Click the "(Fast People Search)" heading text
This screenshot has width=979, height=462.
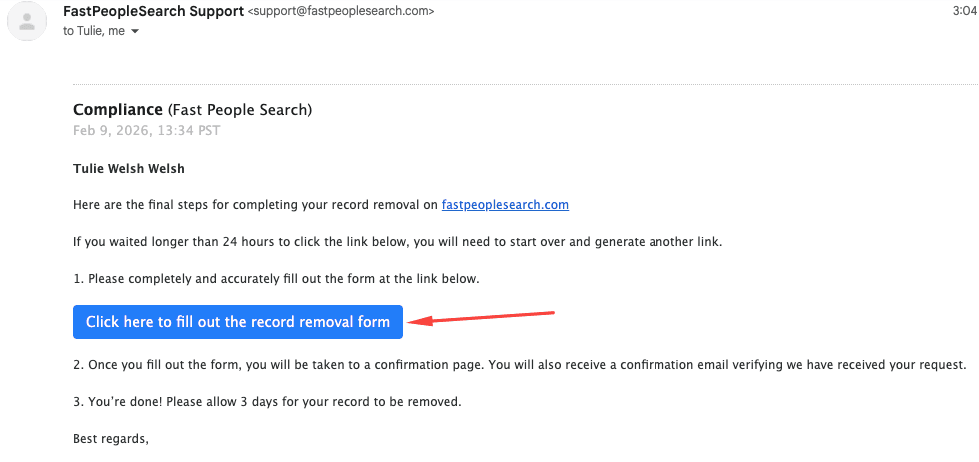click(x=240, y=109)
